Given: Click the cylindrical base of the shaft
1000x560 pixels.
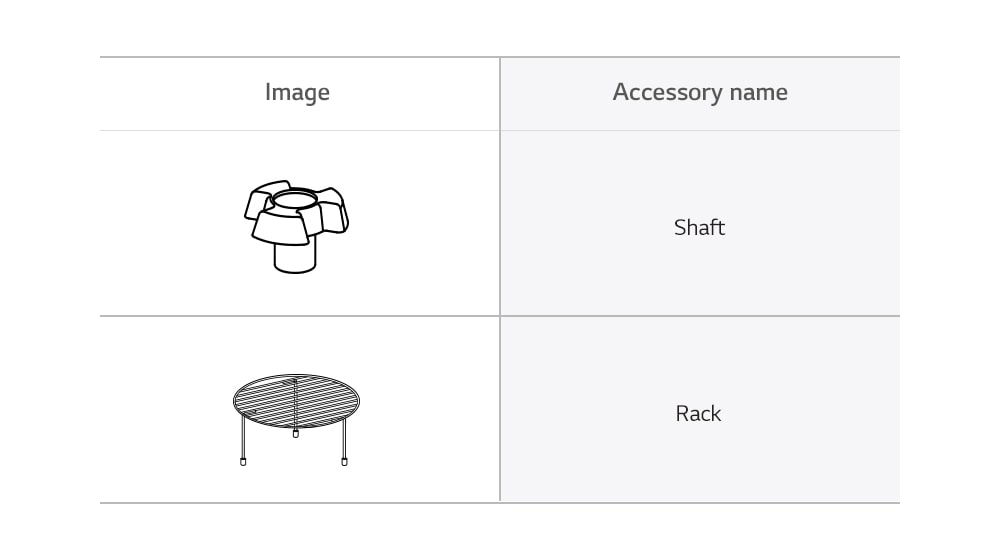Looking at the screenshot, I should [x=295, y=257].
